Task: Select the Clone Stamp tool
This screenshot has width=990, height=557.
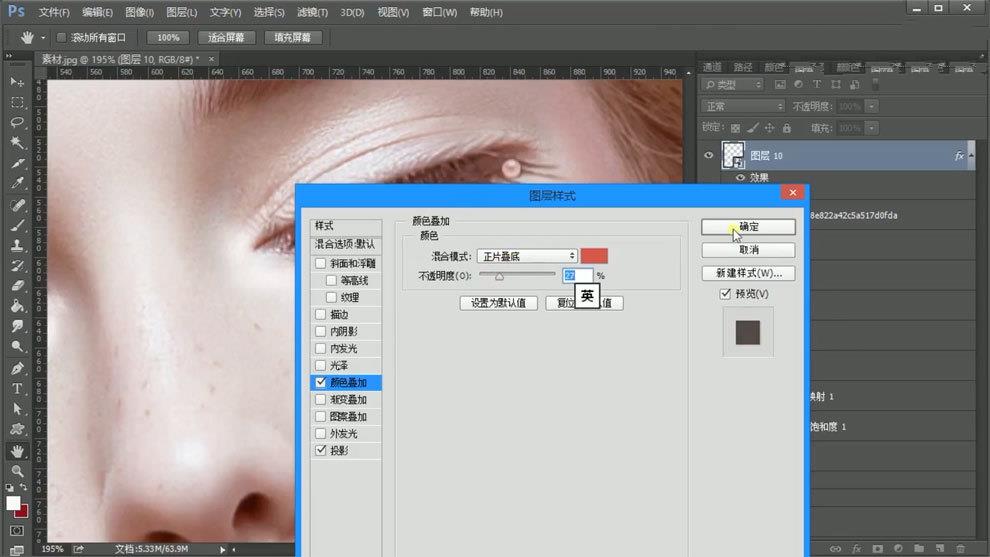Action: click(17, 245)
